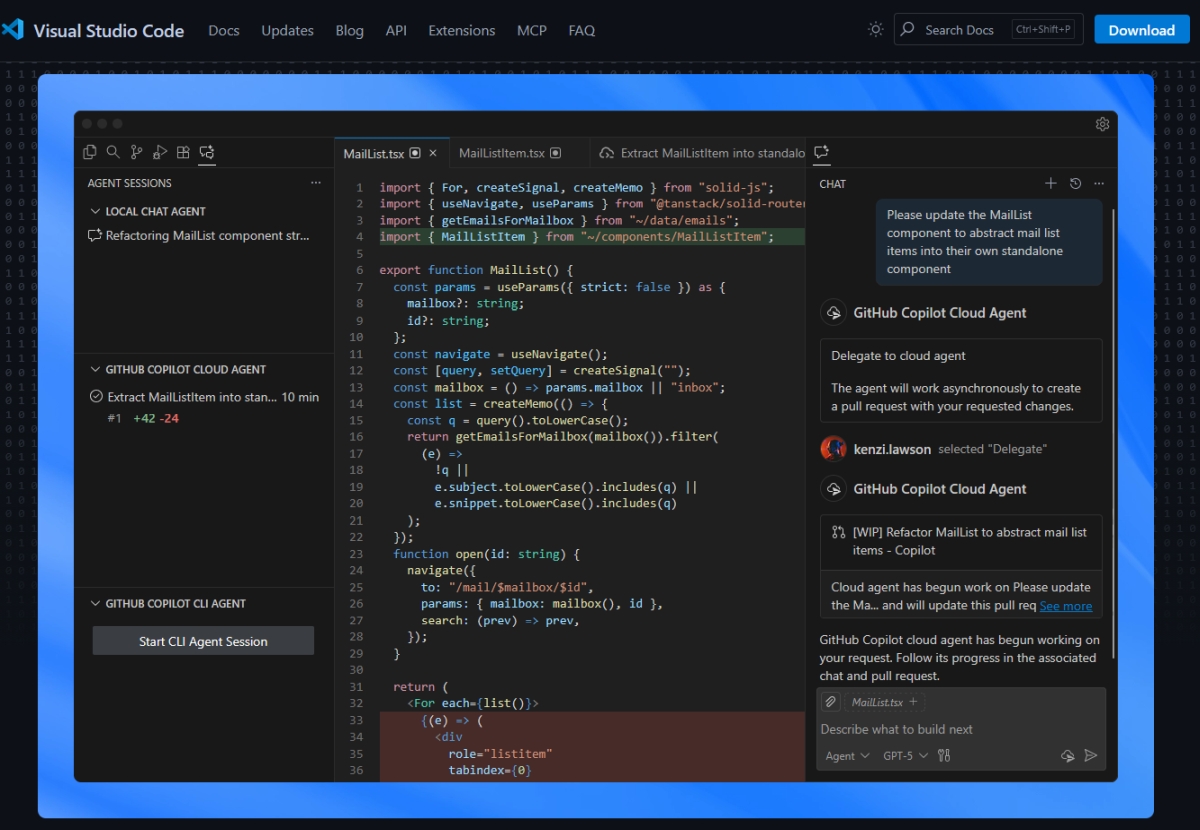Start a new chat with plus icon

(x=1050, y=184)
